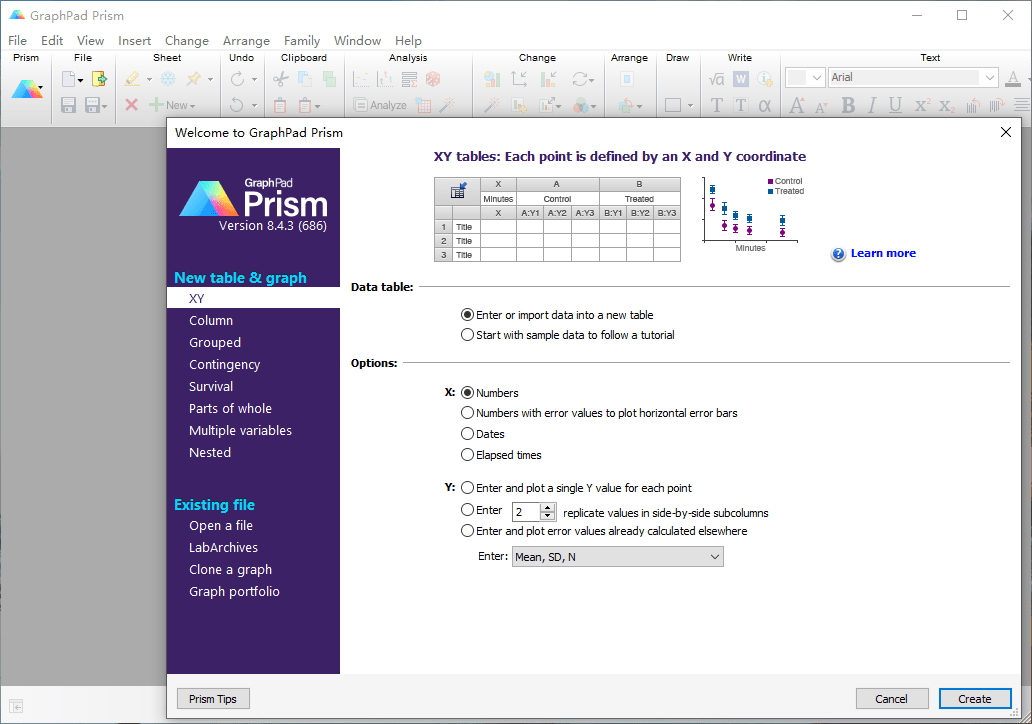
Task: Open the Insert menu
Action: point(134,41)
